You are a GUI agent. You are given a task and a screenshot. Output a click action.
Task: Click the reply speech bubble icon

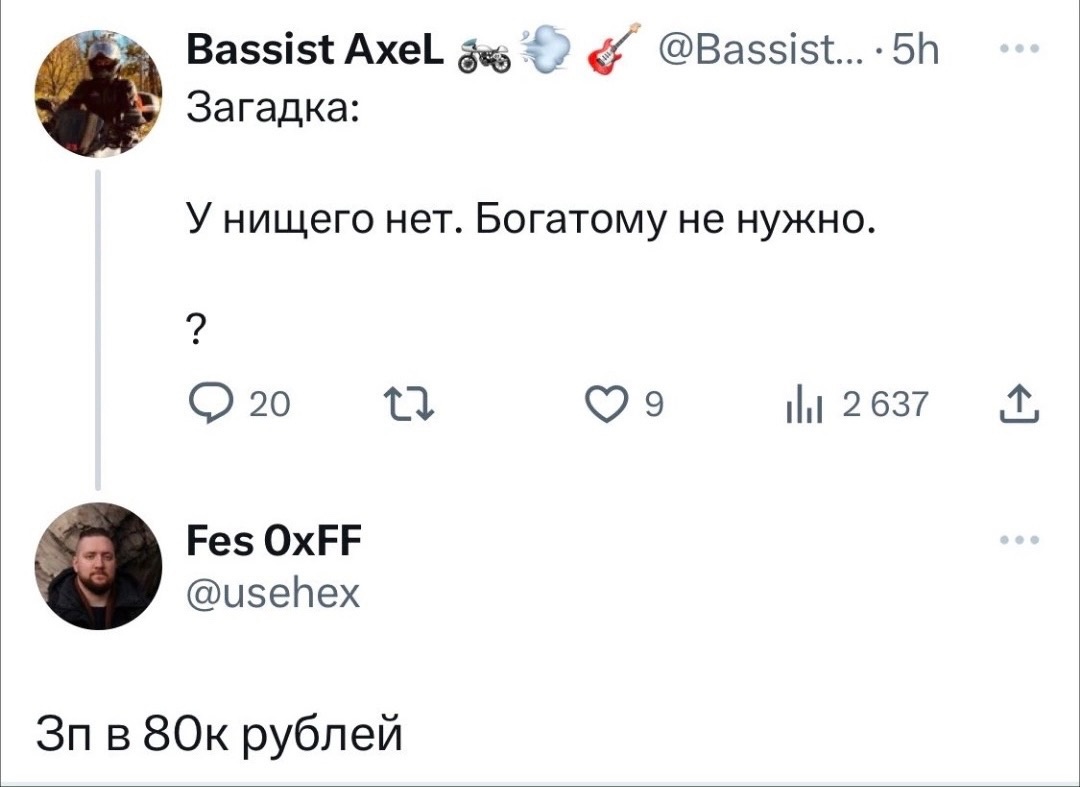click(208, 406)
